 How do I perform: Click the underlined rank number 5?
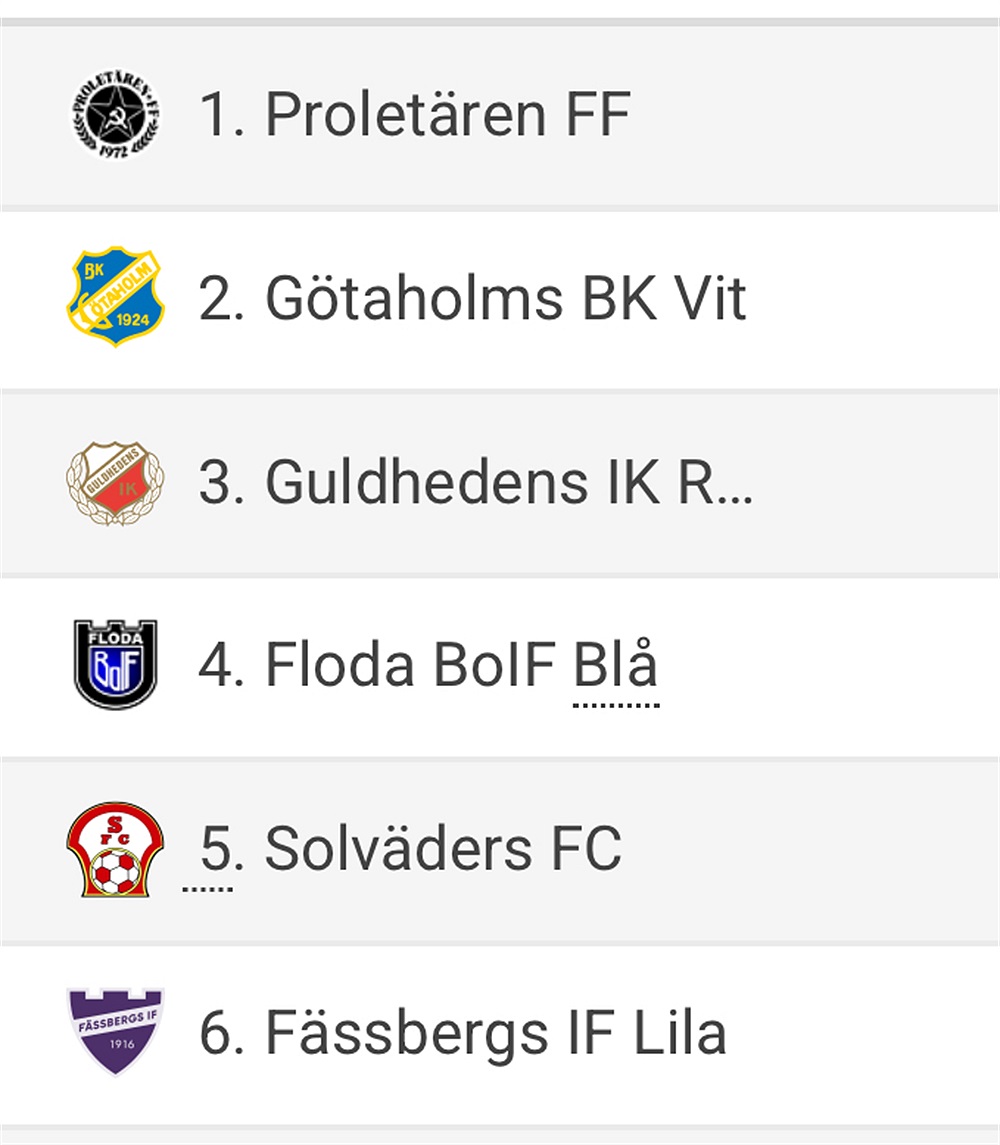tap(216, 849)
